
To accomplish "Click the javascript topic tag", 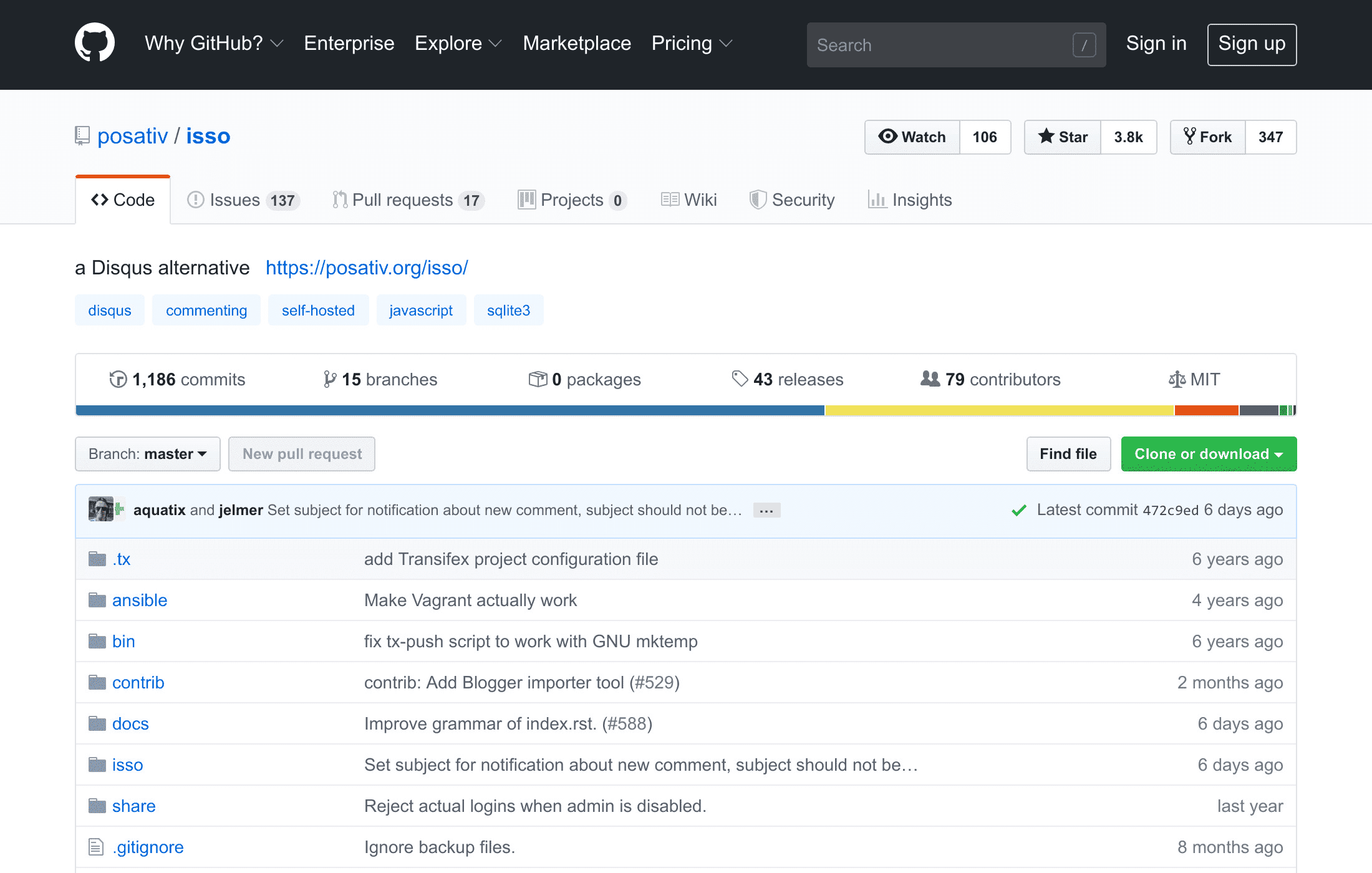I will tap(421, 310).
